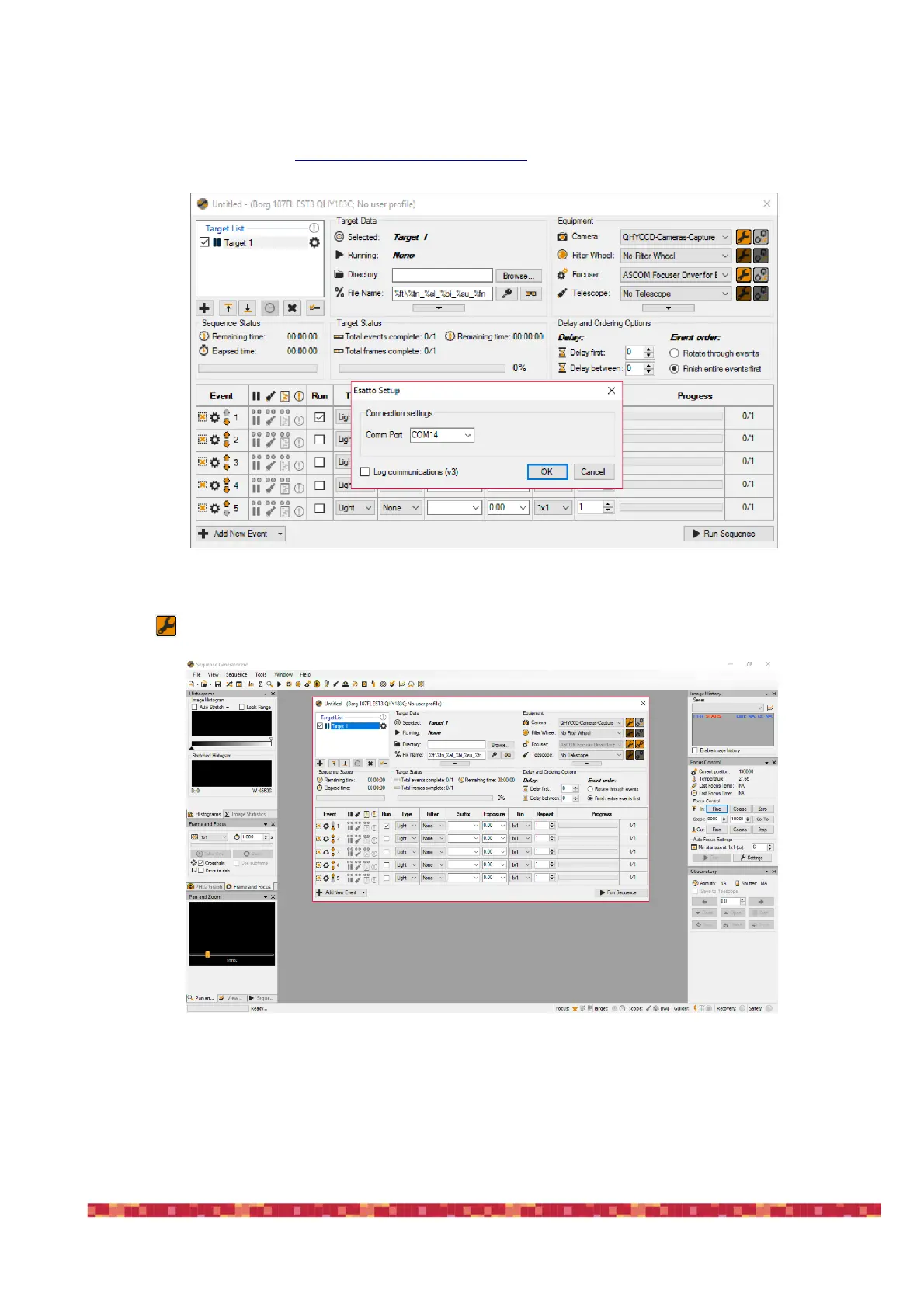Screen dimensions: 924x1308
Task: Move target down arrow icon in Esatto Setup screenshot
Action: (248, 308)
